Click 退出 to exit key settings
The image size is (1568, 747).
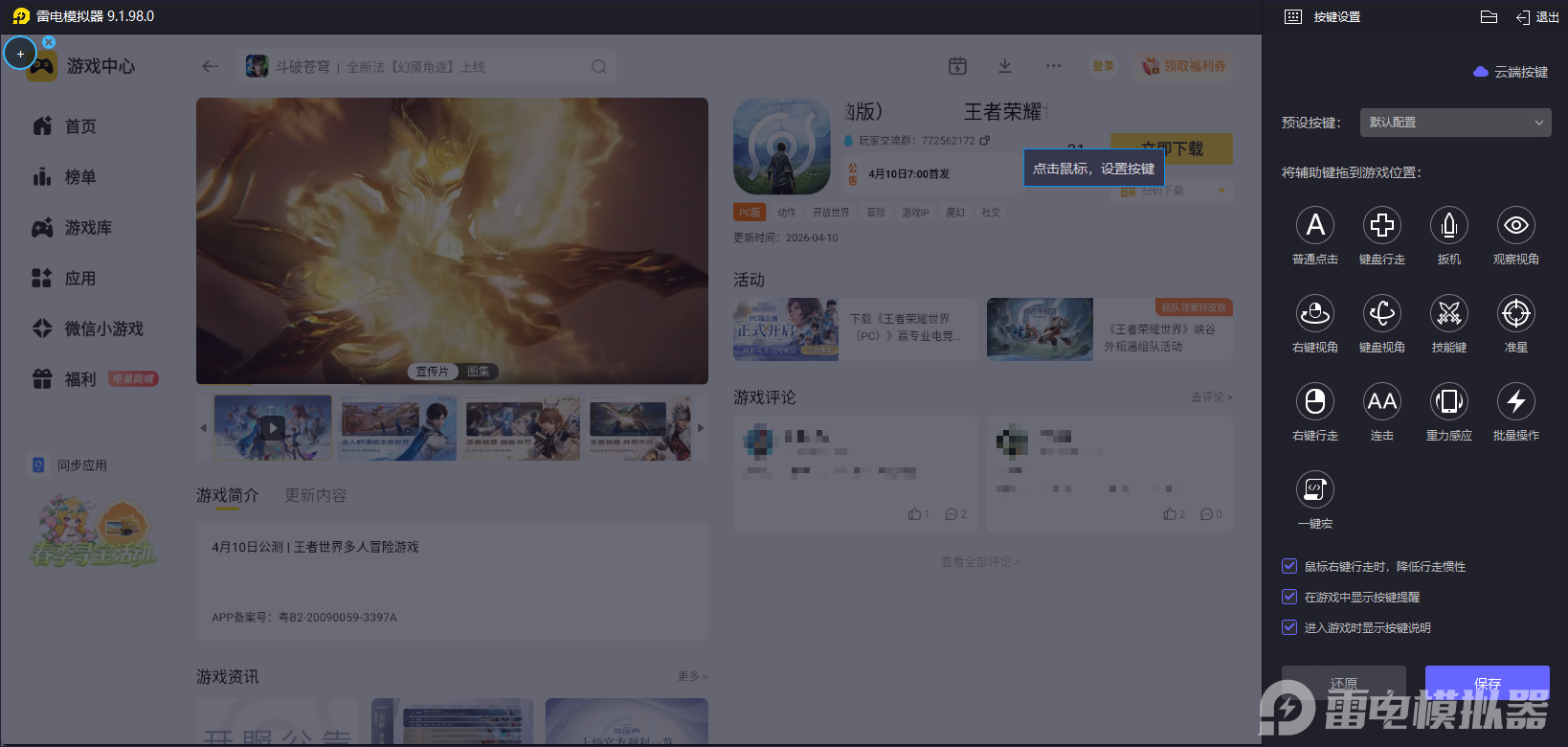[x=1537, y=17]
